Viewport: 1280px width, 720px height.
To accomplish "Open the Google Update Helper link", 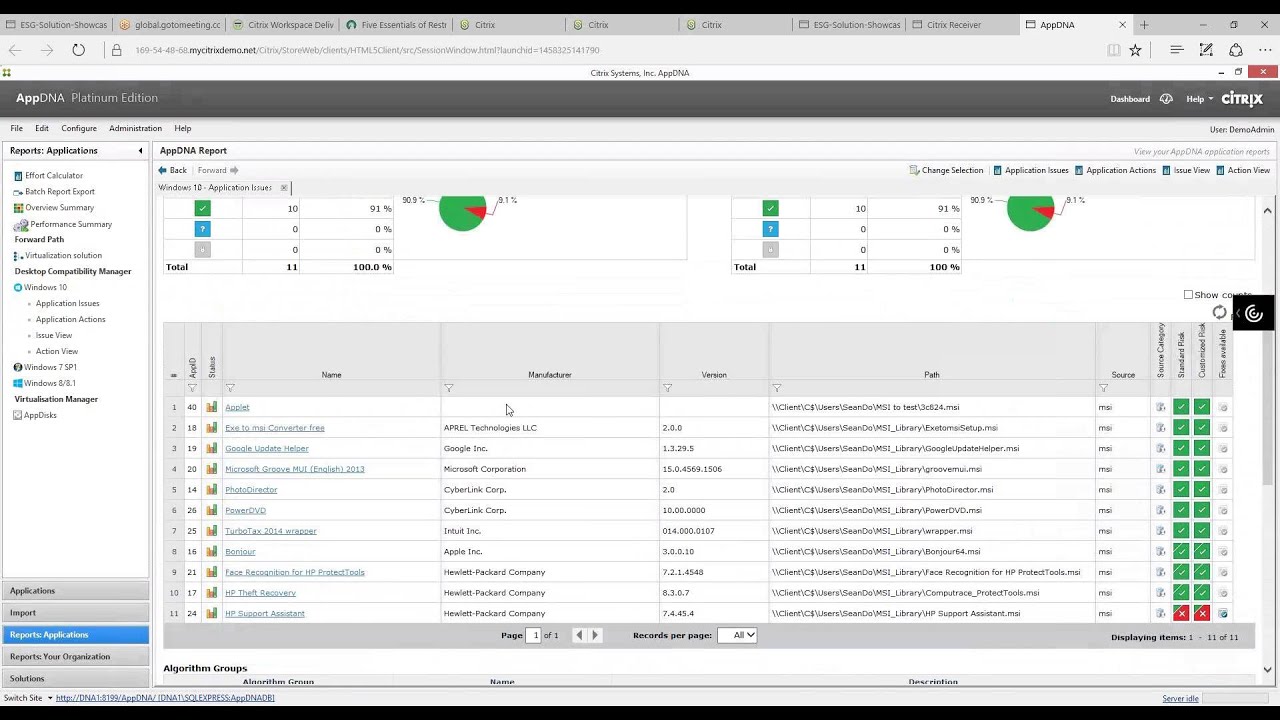I will tap(267, 448).
